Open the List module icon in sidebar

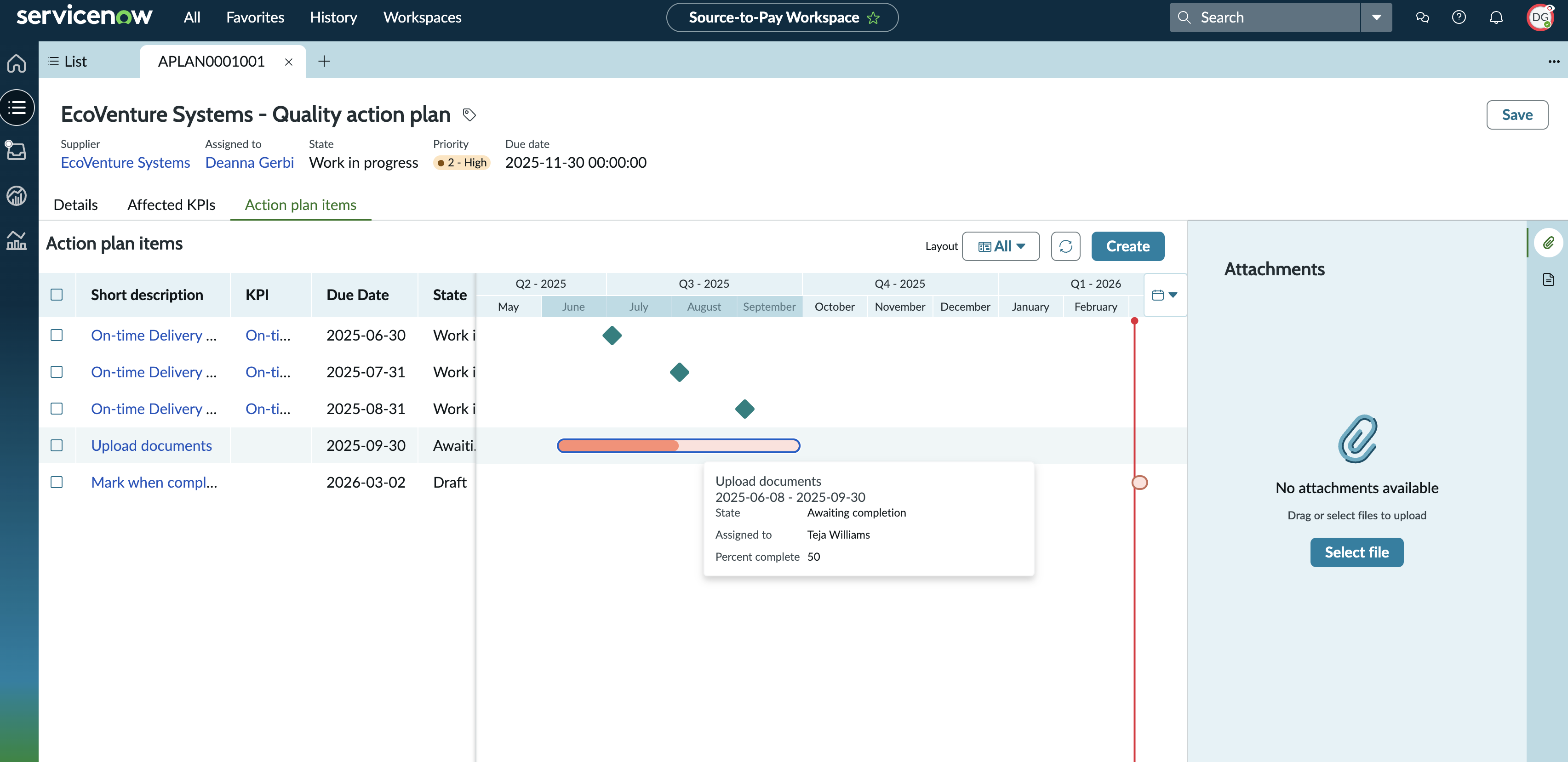coord(17,108)
